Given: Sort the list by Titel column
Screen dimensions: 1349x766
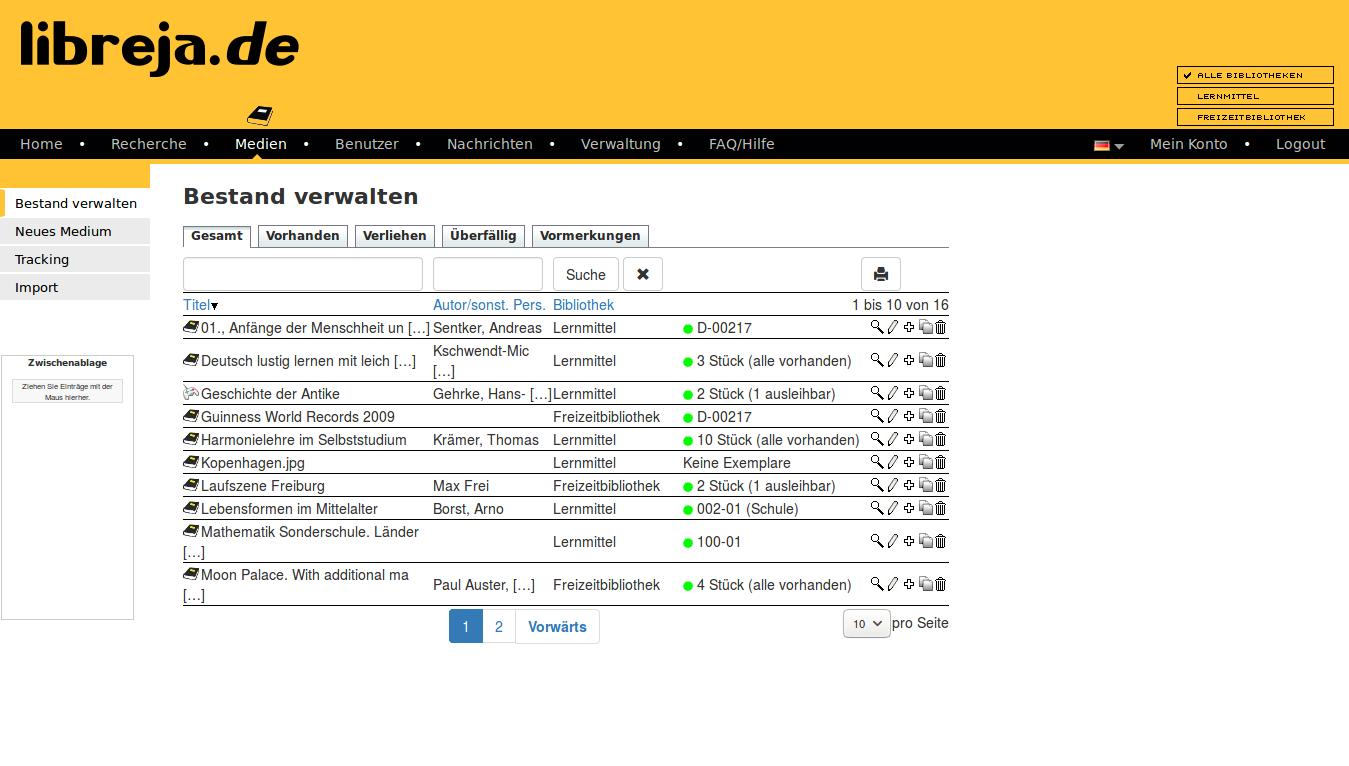Looking at the screenshot, I should 196,305.
